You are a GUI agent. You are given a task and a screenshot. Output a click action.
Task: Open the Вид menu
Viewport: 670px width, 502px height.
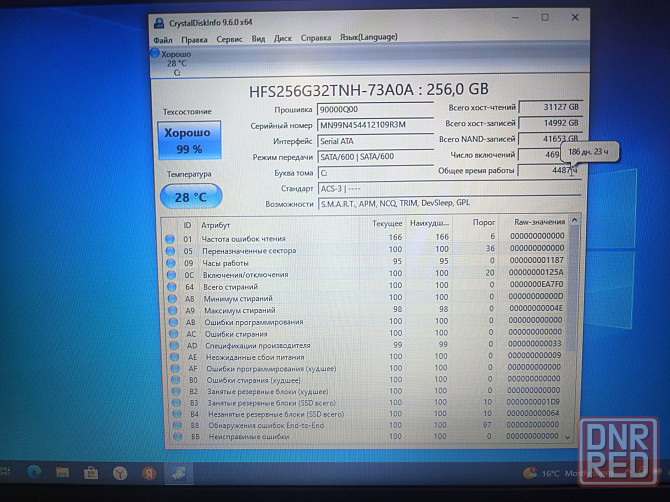258,39
